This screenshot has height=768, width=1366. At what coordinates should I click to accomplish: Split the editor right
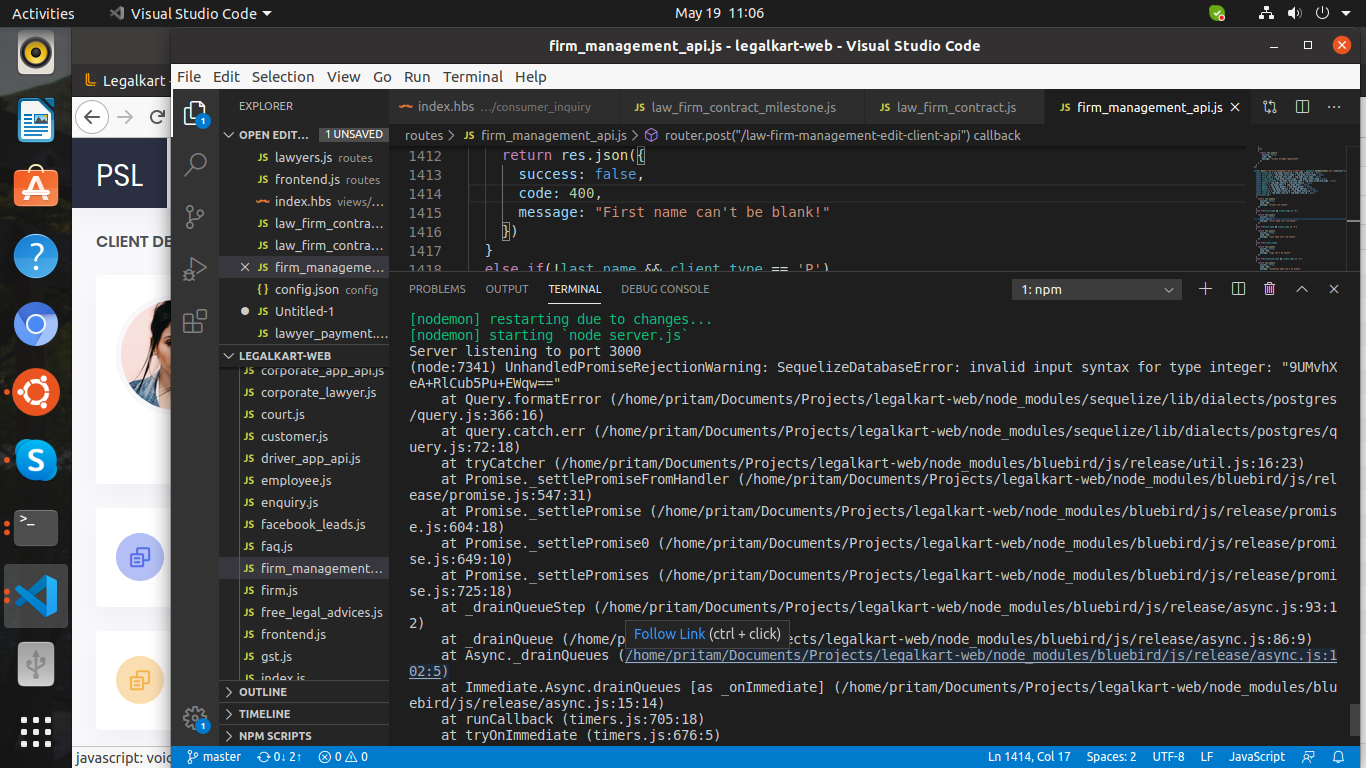point(1302,107)
